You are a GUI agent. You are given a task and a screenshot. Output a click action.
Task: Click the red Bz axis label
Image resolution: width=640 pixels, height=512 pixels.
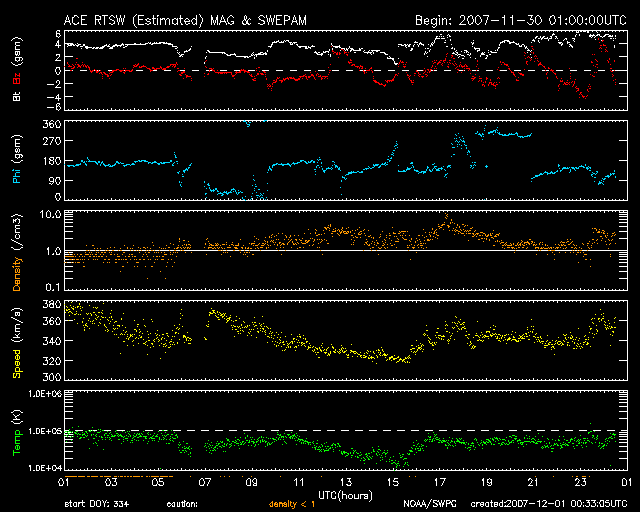pos(17,78)
